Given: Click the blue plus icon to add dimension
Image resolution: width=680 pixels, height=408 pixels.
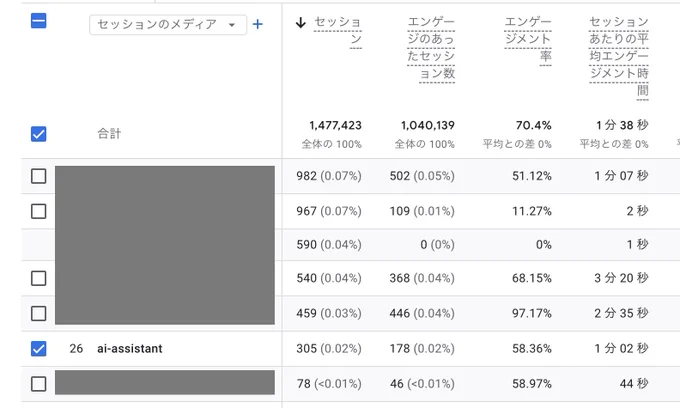Looking at the screenshot, I should (x=258, y=24).
